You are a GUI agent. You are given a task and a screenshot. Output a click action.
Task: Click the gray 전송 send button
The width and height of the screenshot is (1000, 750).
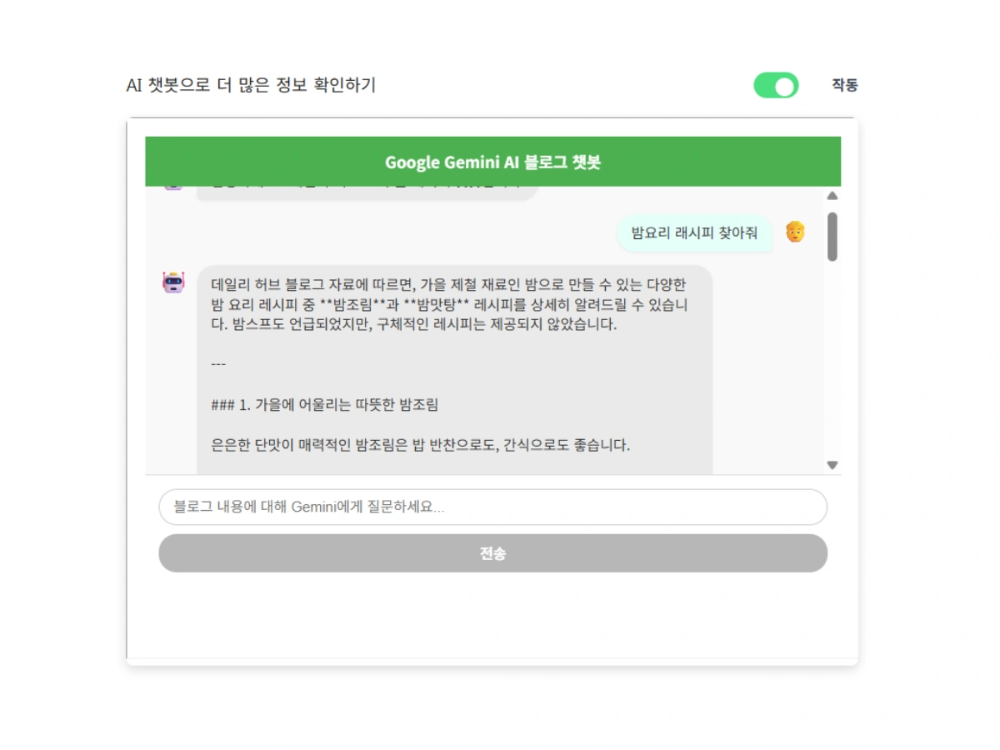pyautogui.click(x=492, y=553)
